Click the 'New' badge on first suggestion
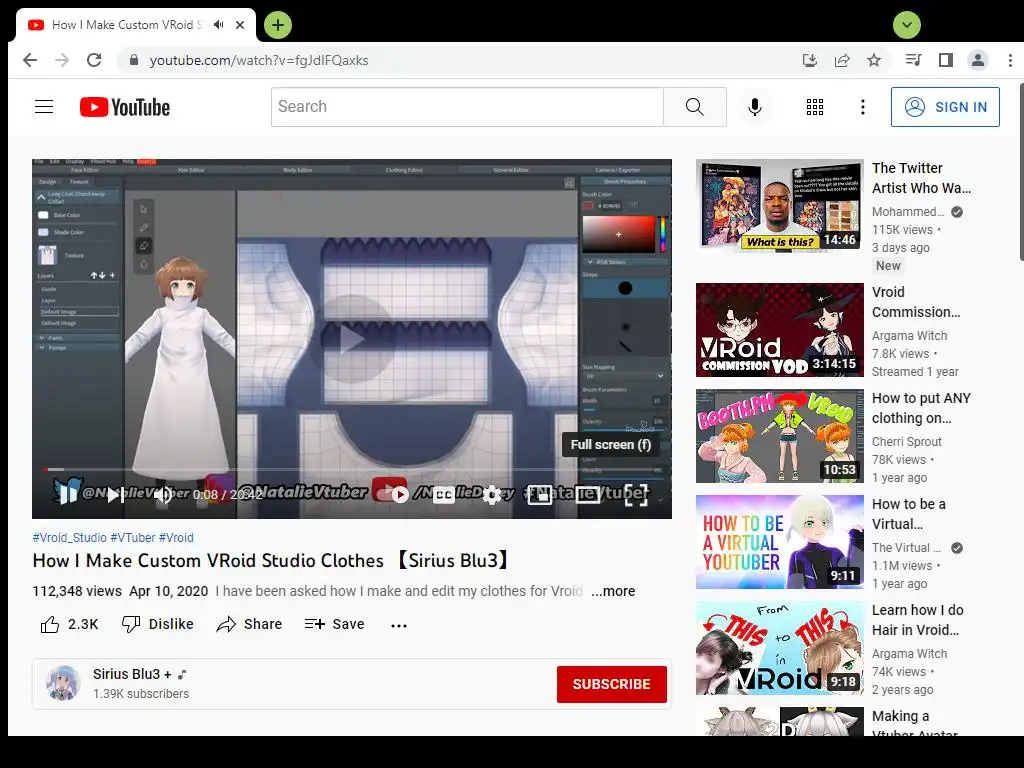 click(x=888, y=266)
